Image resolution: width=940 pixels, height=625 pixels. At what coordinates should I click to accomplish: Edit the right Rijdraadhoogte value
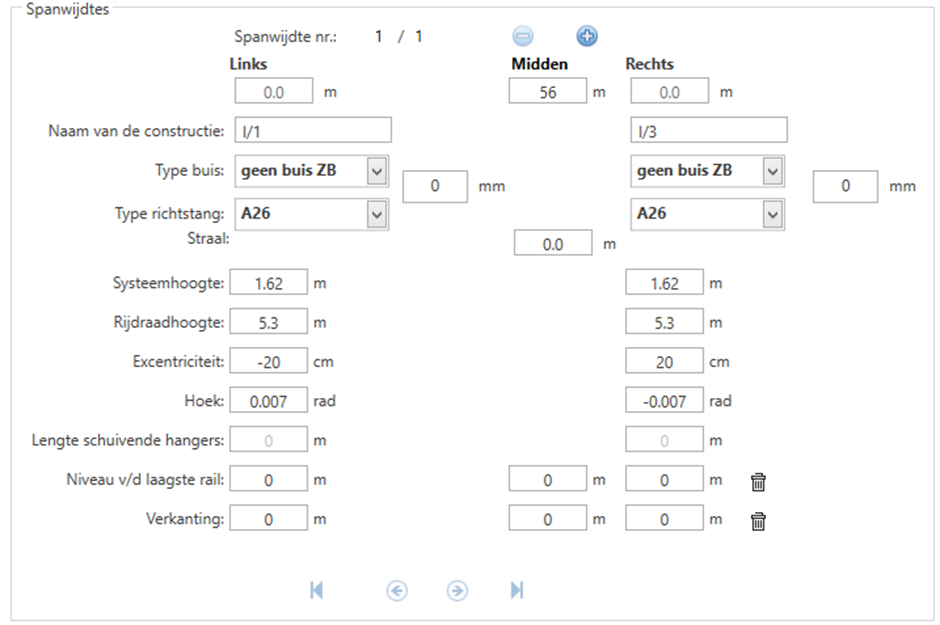coord(664,323)
